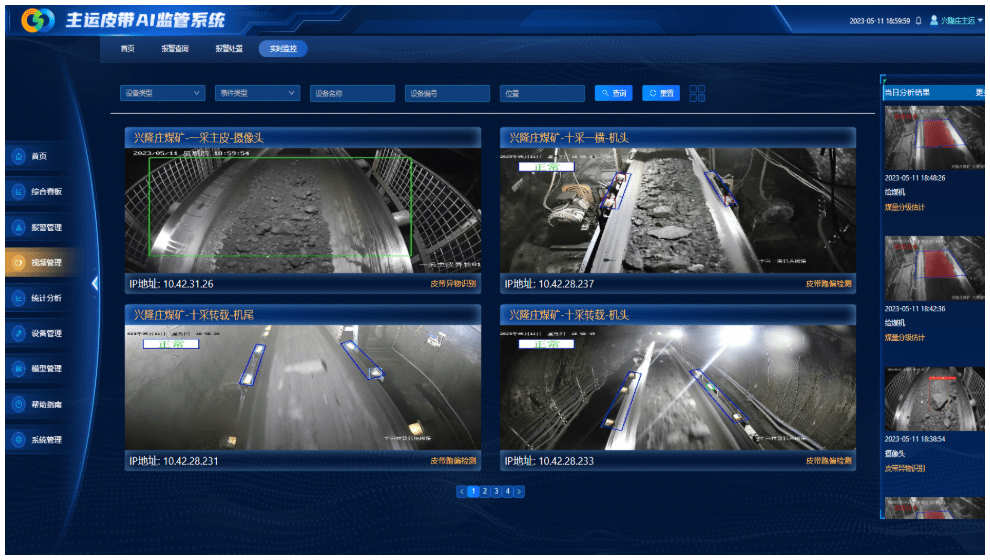The image size is (990, 560).
Task: Click the 查询 search button
Action: (614, 93)
